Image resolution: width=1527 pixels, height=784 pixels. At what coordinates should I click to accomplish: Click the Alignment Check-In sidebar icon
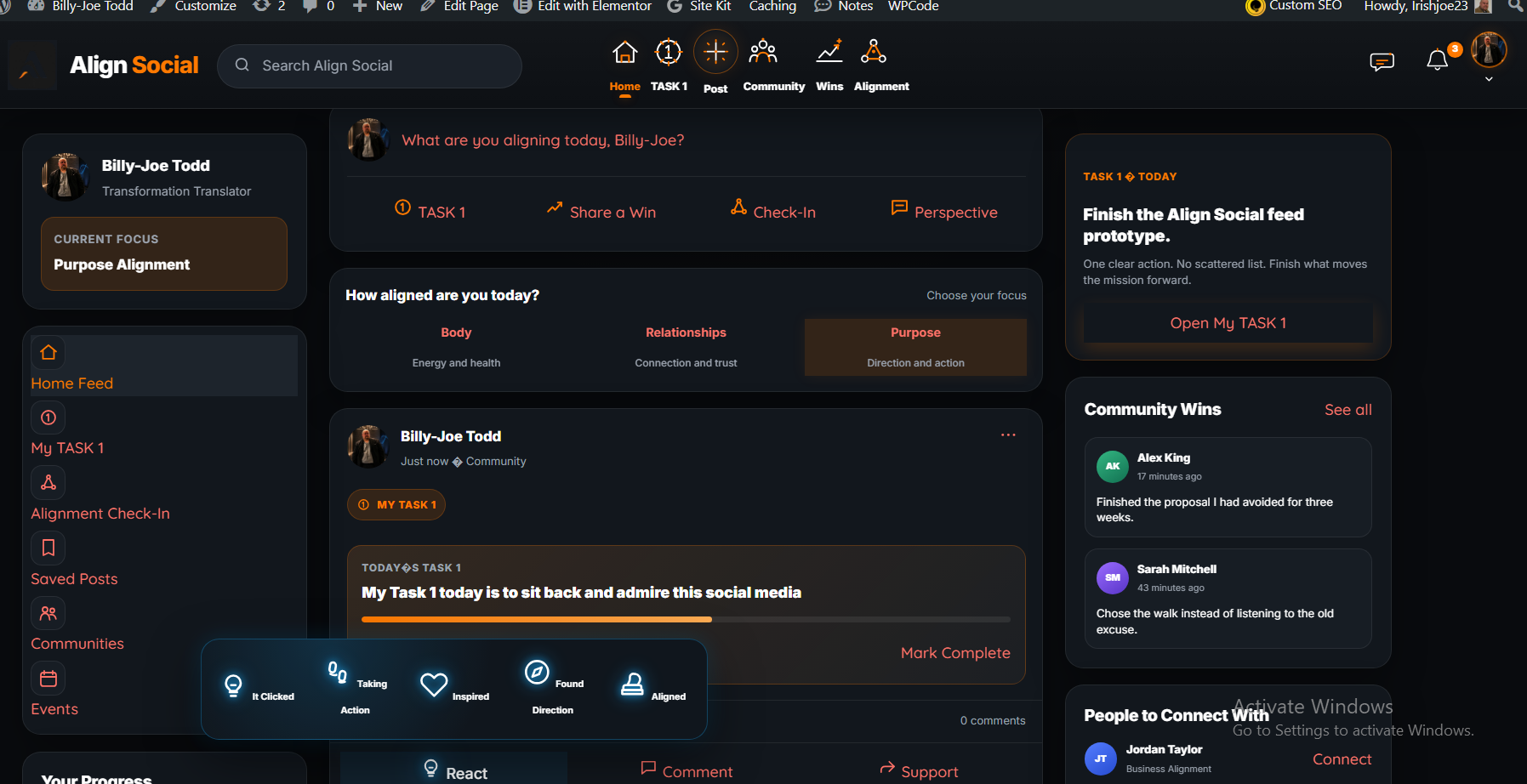click(x=48, y=482)
